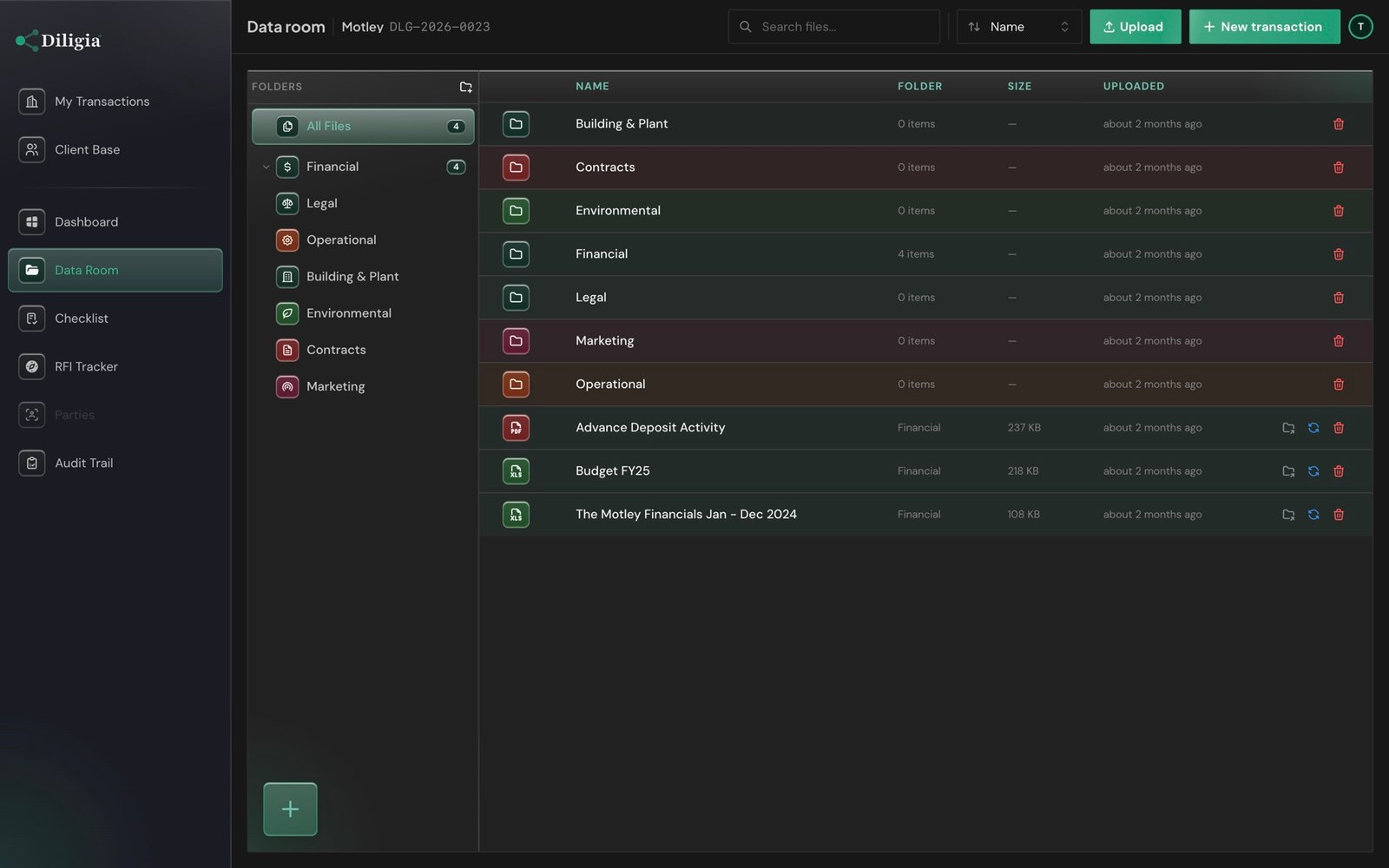Click the New transaction button

tap(1264, 27)
